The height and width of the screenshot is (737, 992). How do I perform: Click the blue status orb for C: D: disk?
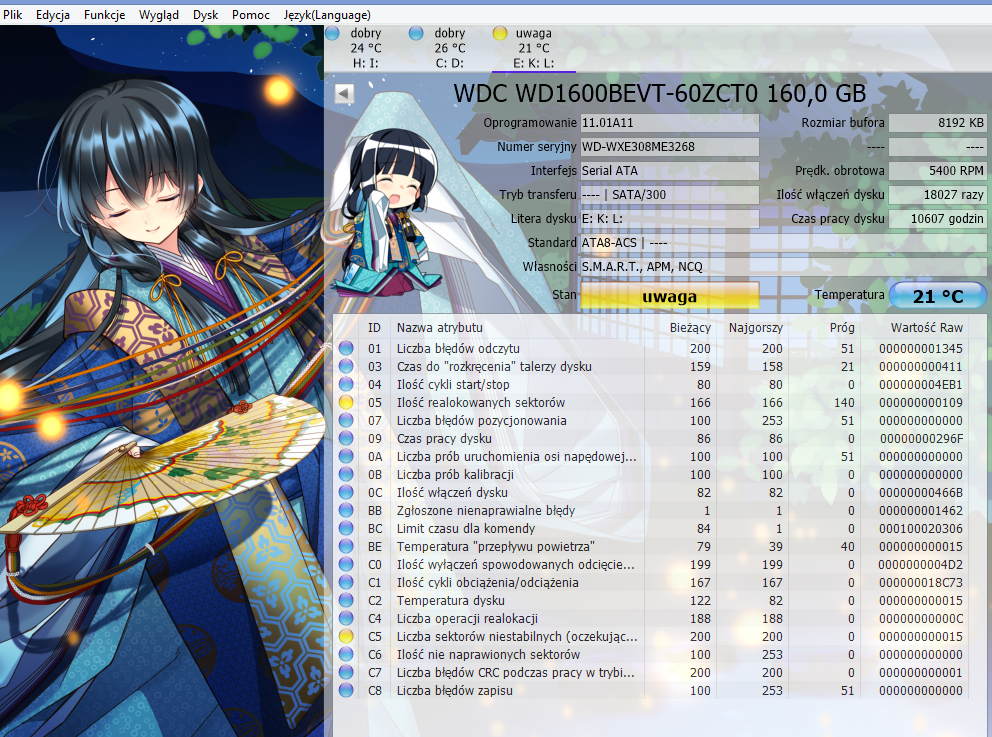pyautogui.click(x=416, y=33)
